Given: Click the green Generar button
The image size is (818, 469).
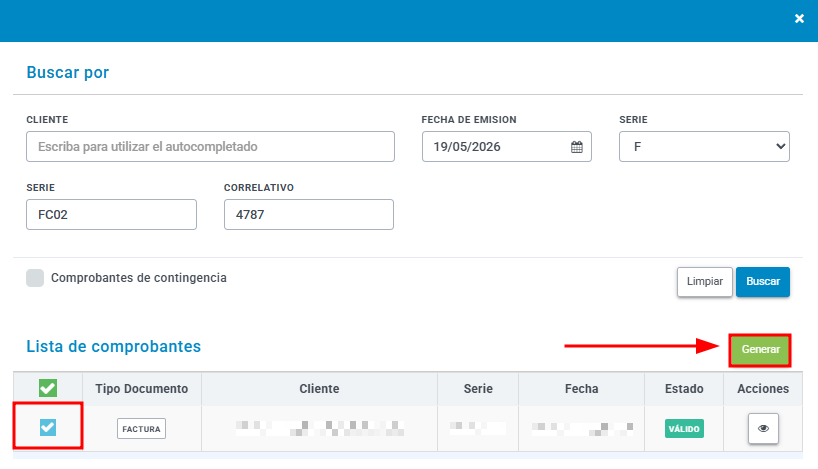Looking at the screenshot, I should (760, 350).
